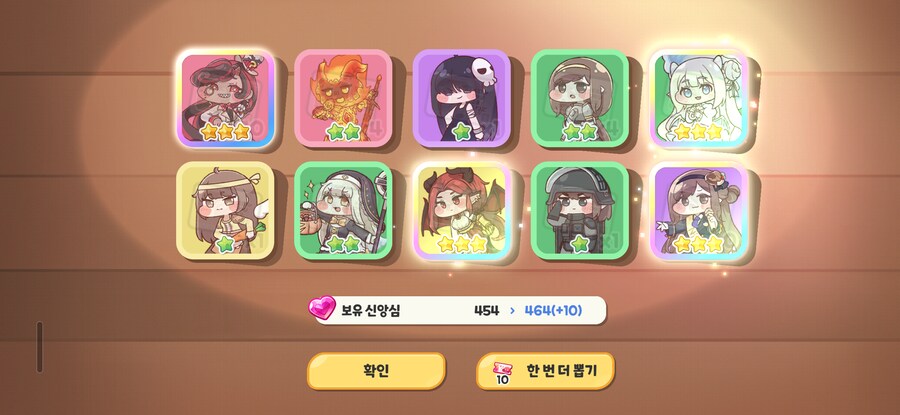The height and width of the screenshot is (415, 900).
Task: Click the 확인 confirm button
Action: tap(376, 371)
